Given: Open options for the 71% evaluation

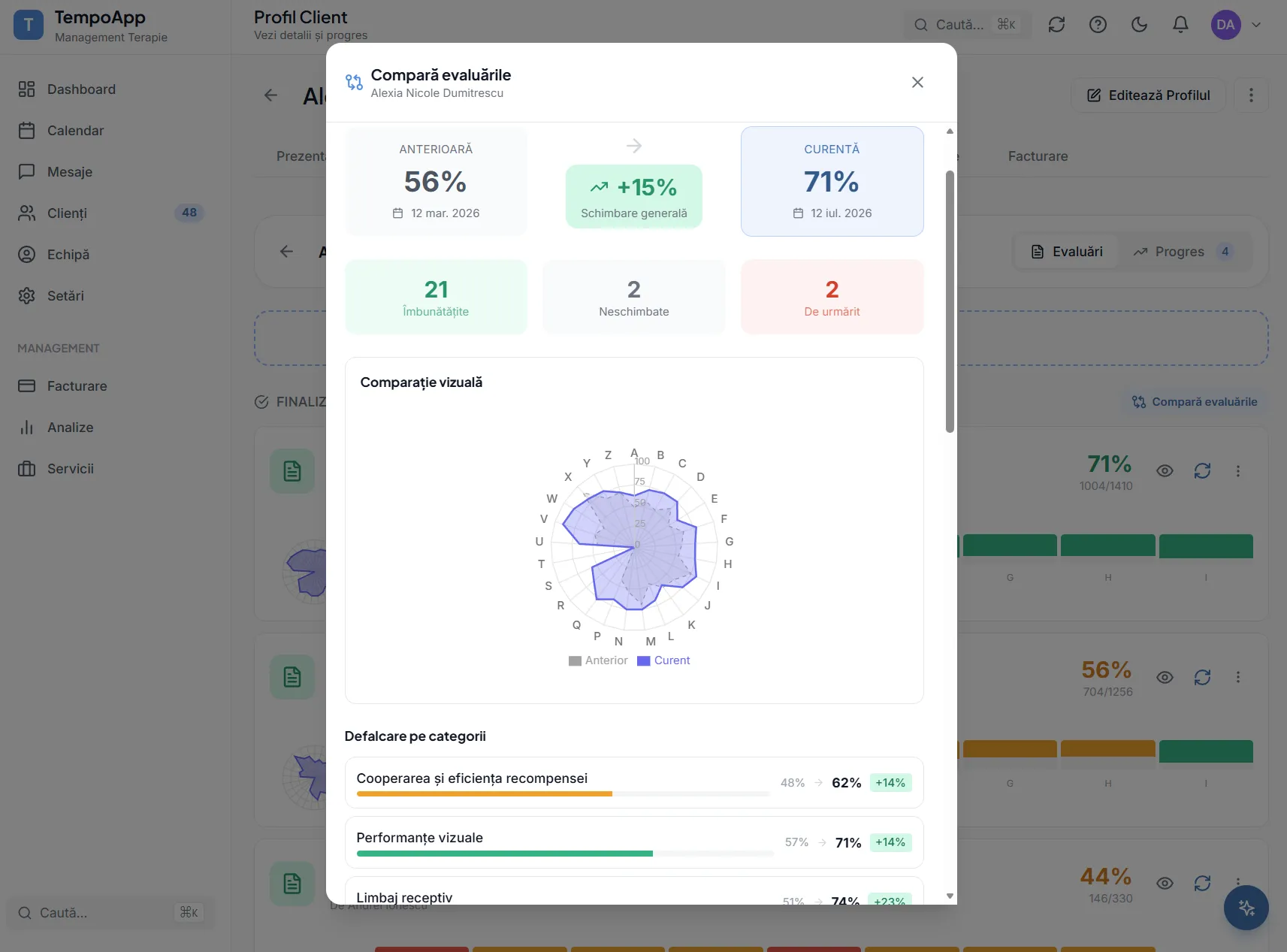Looking at the screenshot, I should (x=1238, y=471).
